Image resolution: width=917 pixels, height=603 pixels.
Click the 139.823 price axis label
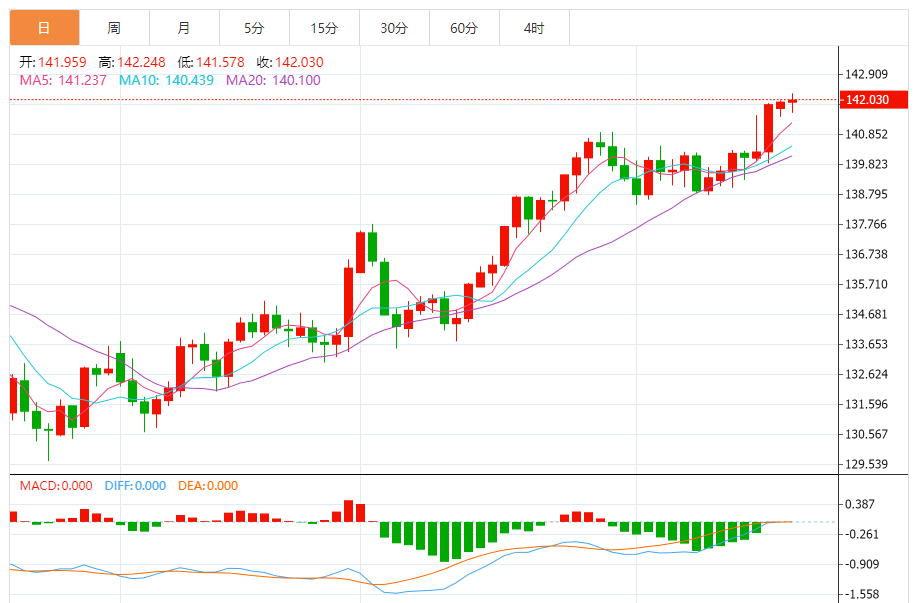click(866, 164)
